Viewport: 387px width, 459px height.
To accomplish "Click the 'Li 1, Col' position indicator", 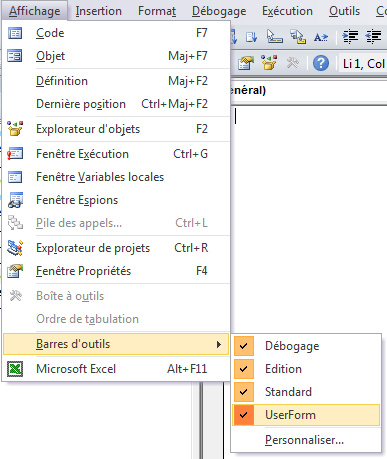I will (x=363, y=64).
